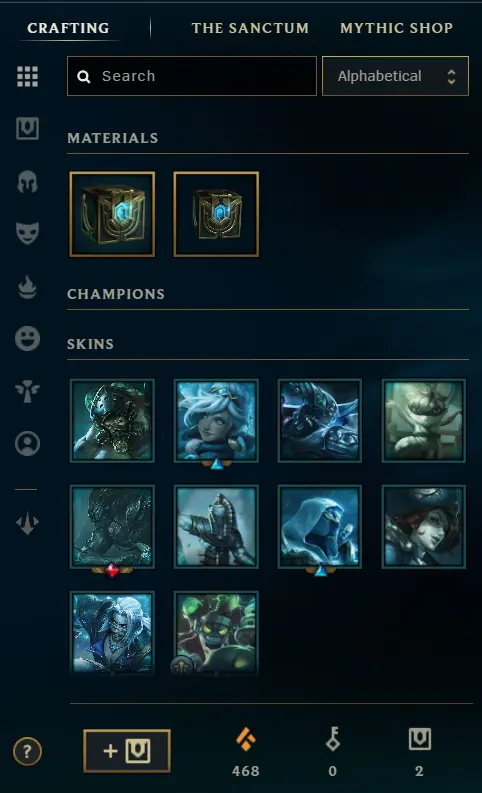Open the Mythic Shop tab
The width and height of the screenshot is (482, 793).
pos(397,28)
